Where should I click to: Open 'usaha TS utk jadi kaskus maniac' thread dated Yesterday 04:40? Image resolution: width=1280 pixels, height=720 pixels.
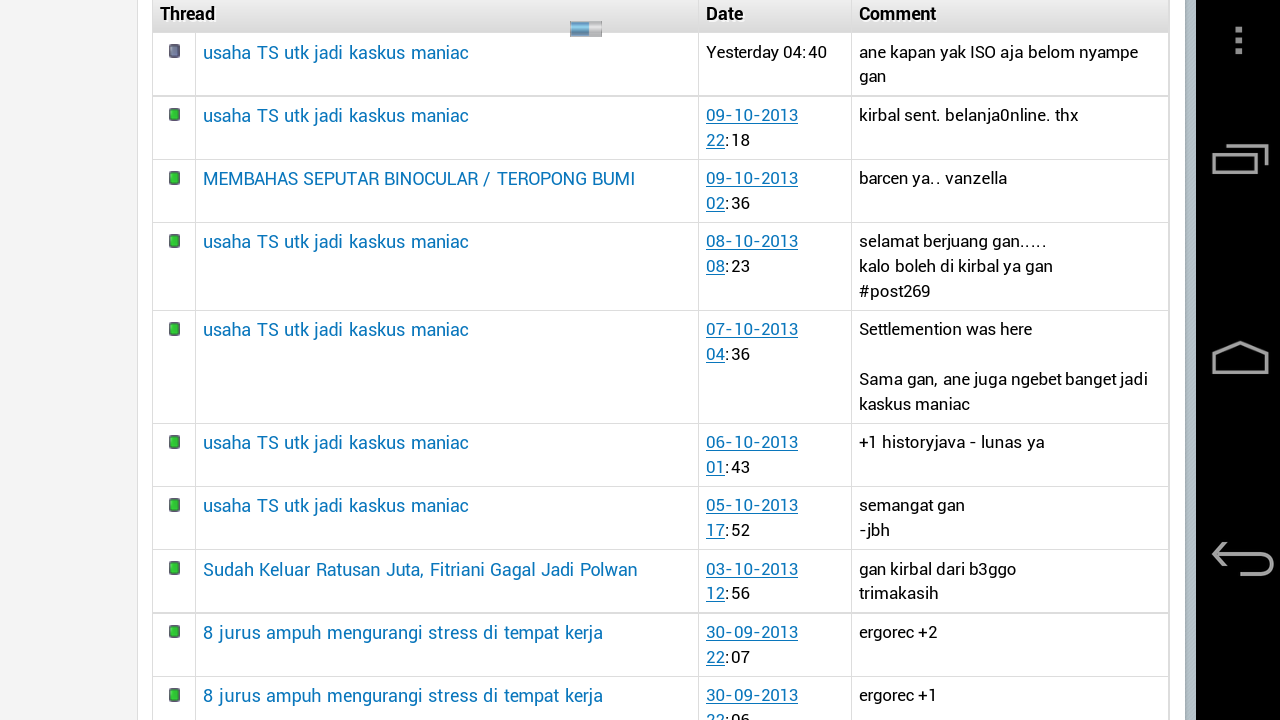(x=336, y=53)
